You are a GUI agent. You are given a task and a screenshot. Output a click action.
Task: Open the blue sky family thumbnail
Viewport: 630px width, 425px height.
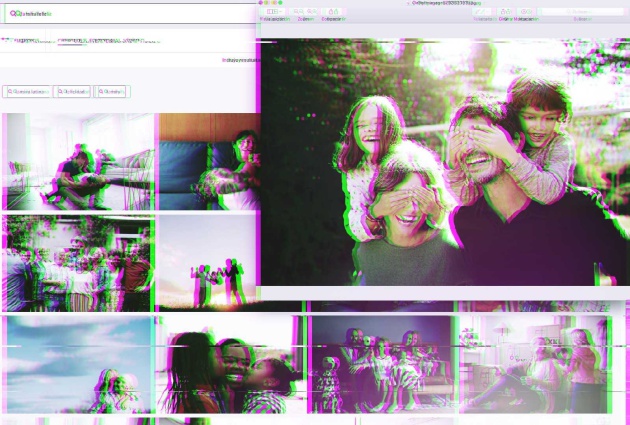point(77,364)
